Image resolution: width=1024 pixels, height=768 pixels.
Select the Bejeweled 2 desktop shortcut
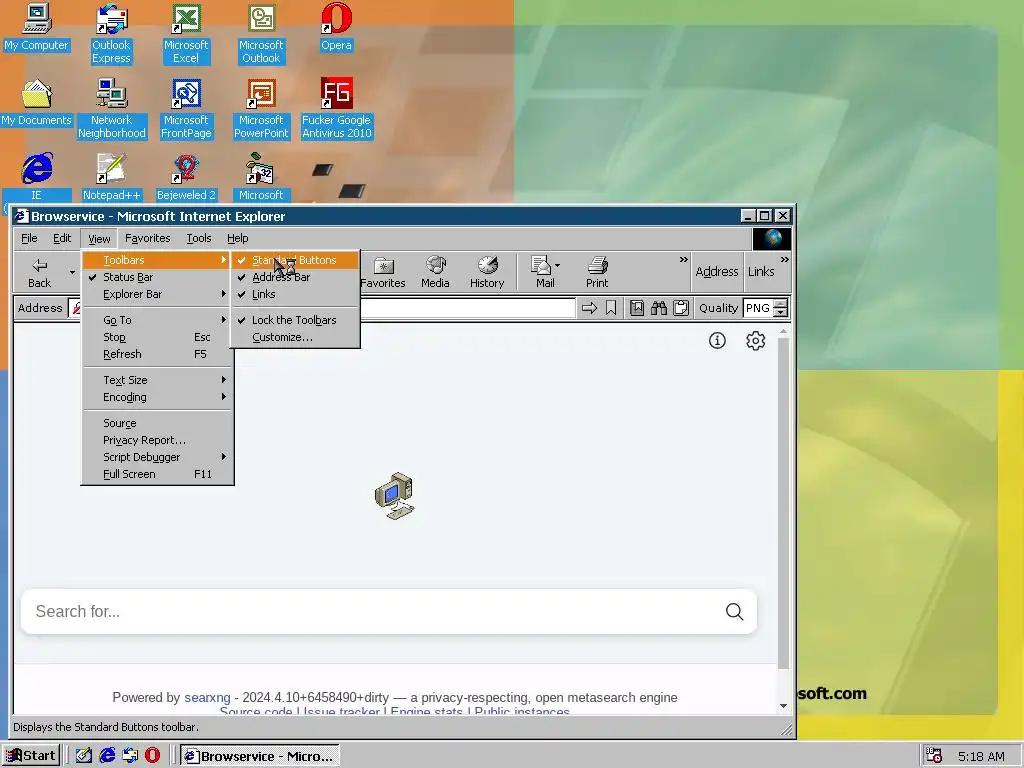[x=186, y=176]
